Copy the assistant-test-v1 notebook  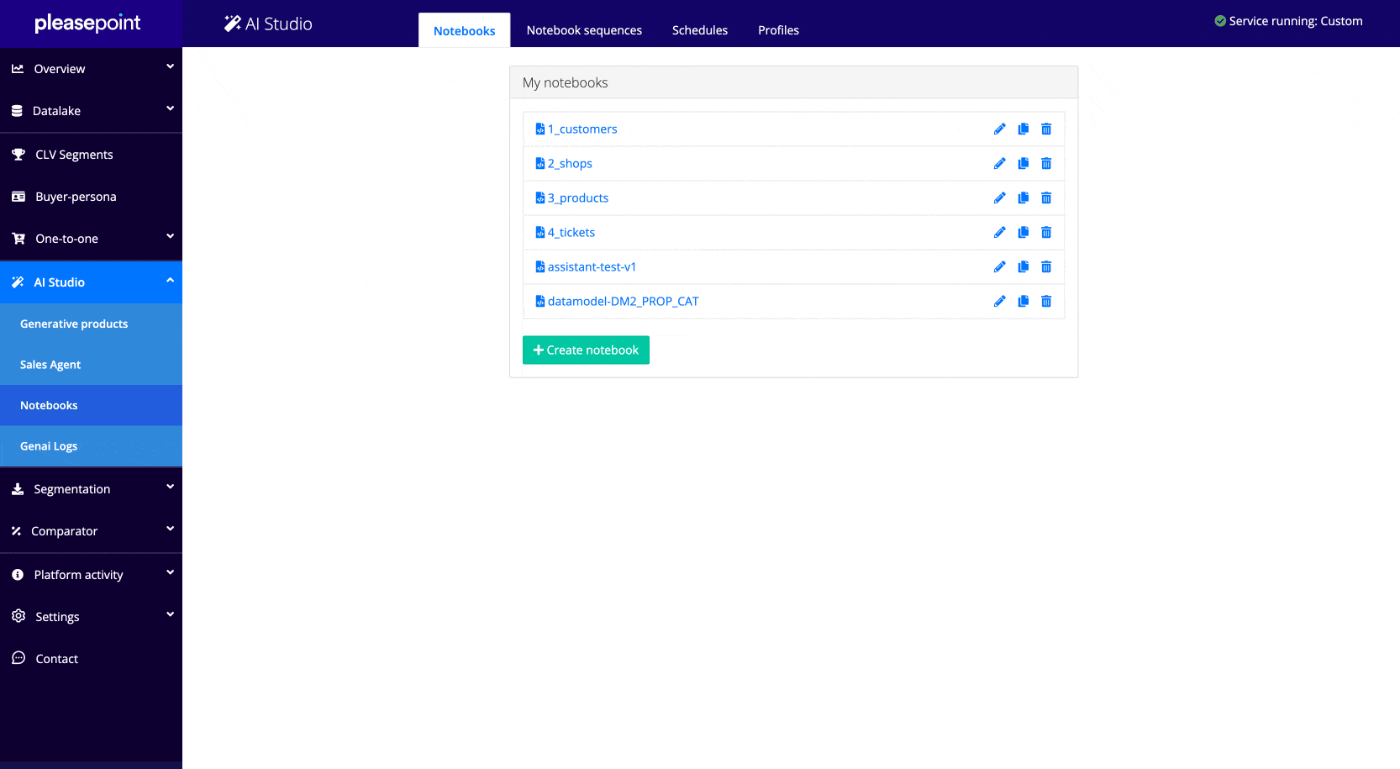click(x=1023, y=267)
